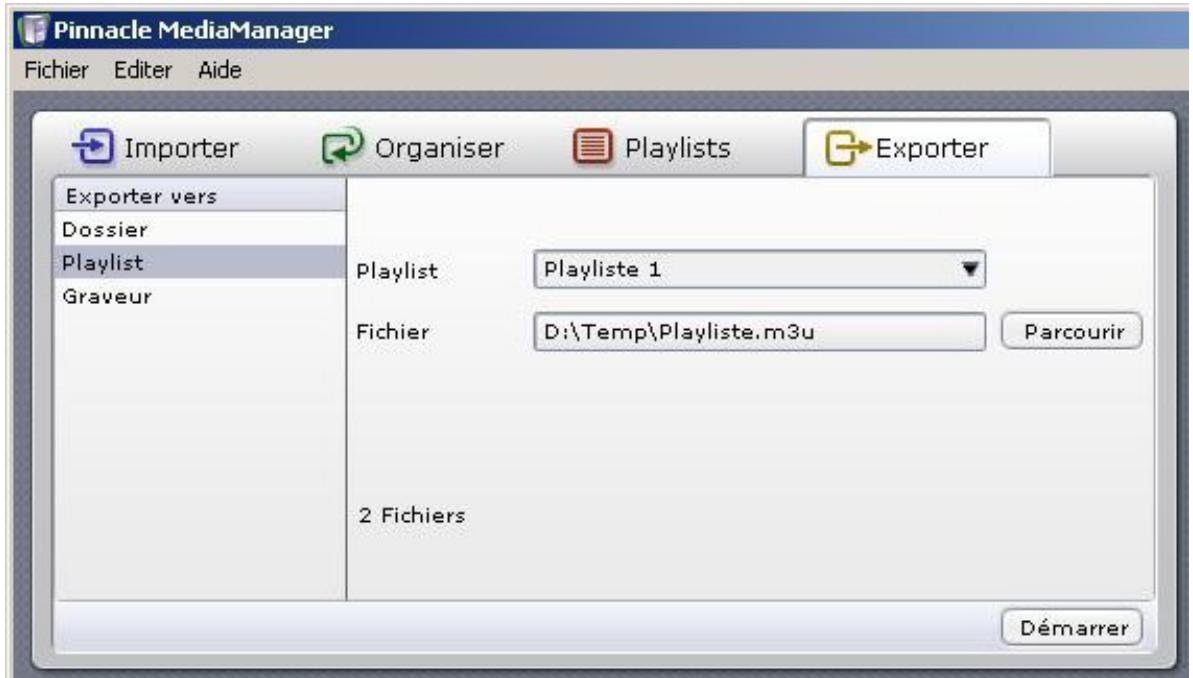The width and height of the screenshot is (1193, 678).
Task: Select Dossier as export target
Action: tap(200, 229)
